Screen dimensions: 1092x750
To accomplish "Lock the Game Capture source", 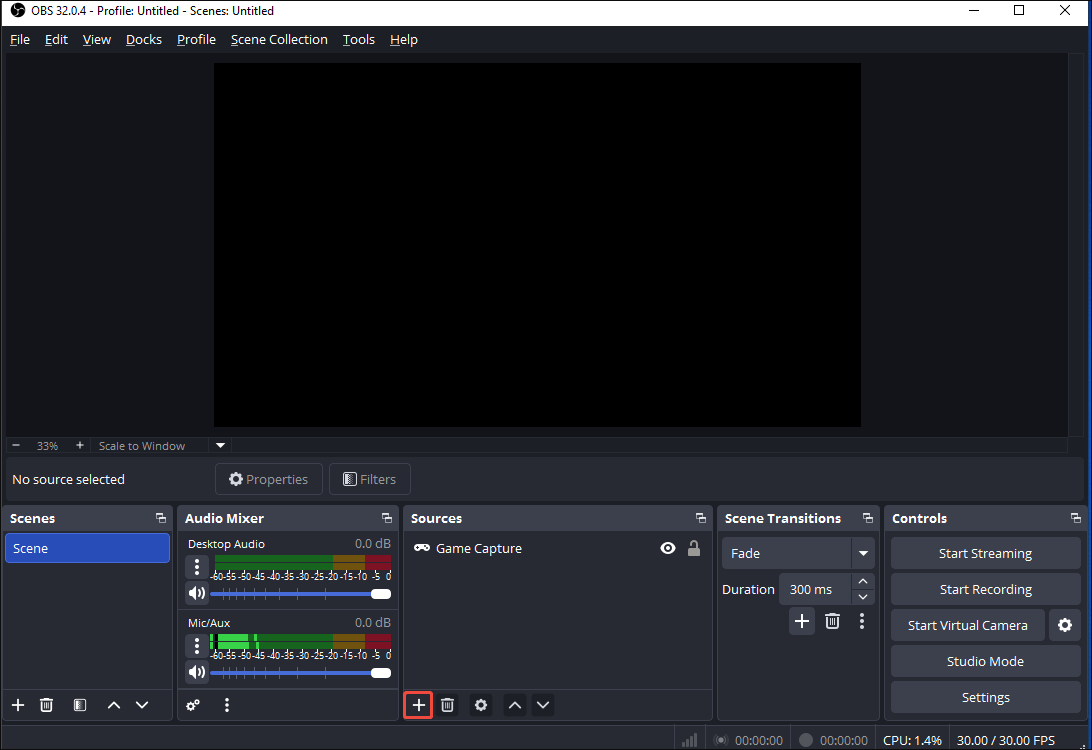I will tap(694, 548).
